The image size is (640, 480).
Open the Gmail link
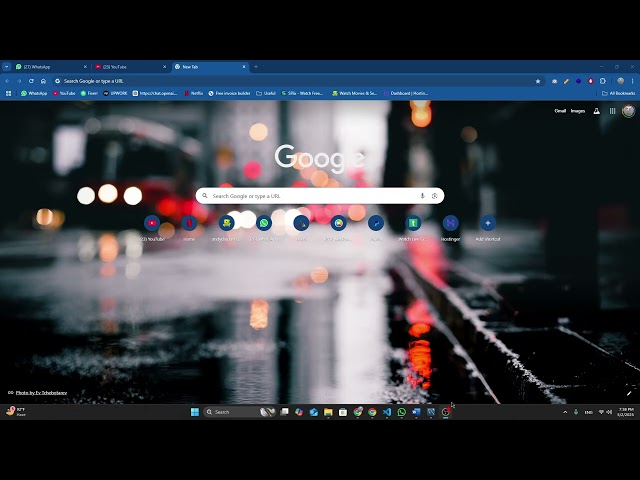point(560,111)
